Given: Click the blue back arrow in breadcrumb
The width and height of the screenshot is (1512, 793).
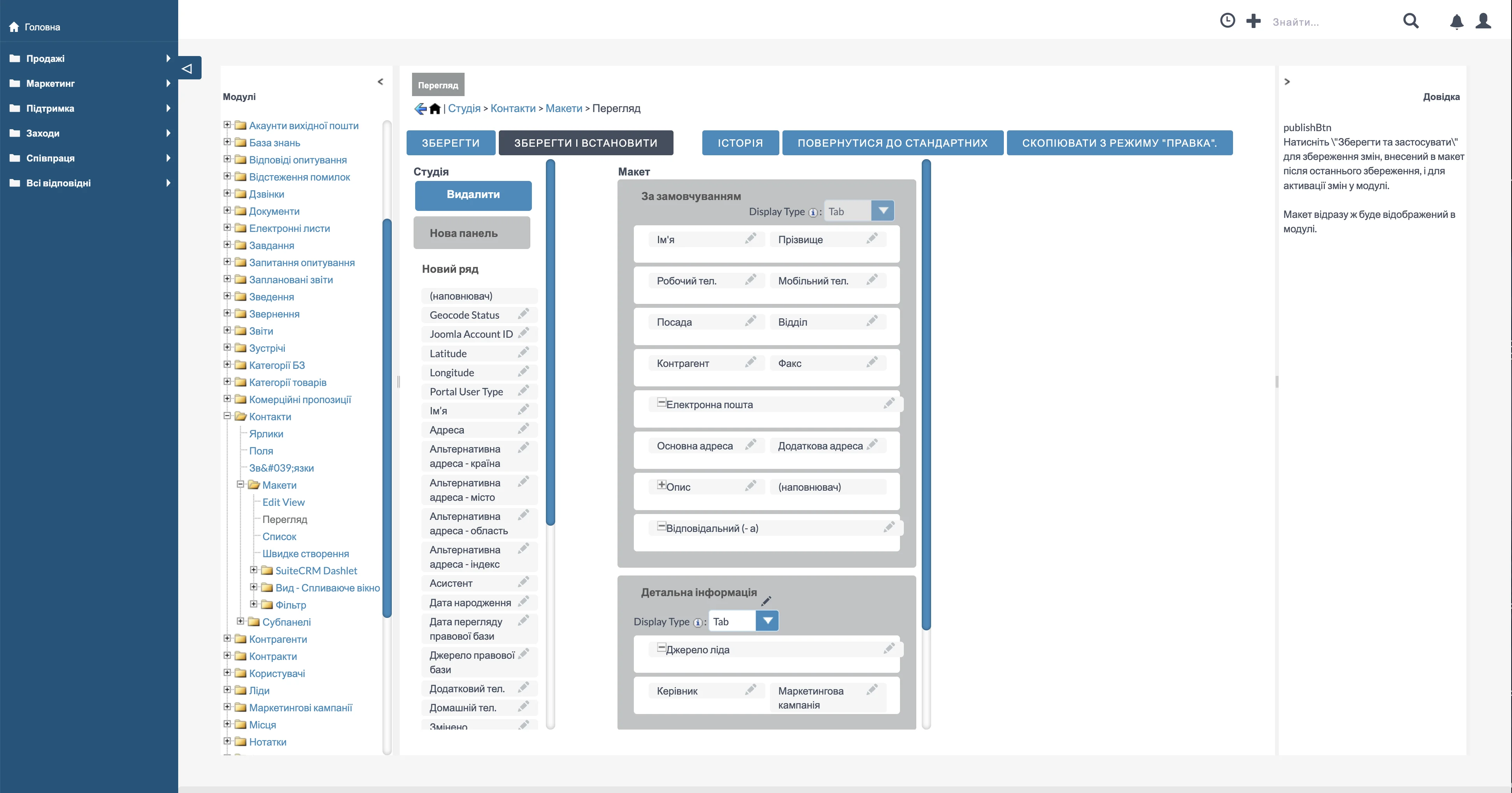Looking at the screenshot, I should point(420,109).
